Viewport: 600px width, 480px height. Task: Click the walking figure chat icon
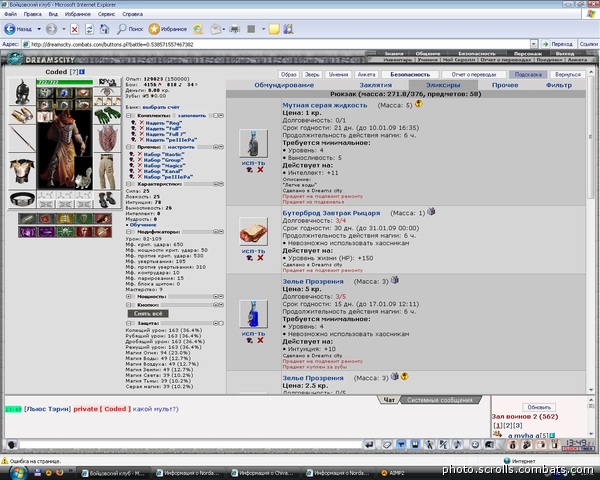pyautogui.click(x=429, y=444)
